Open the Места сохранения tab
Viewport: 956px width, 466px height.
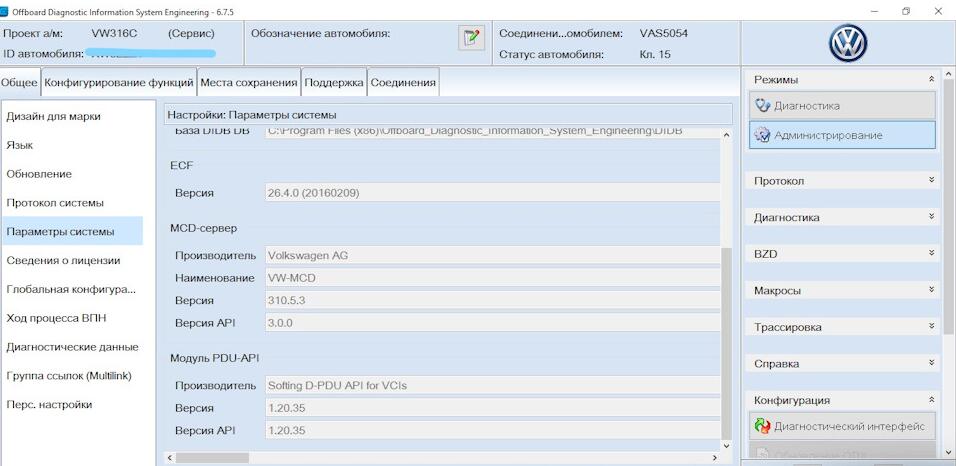249,82
